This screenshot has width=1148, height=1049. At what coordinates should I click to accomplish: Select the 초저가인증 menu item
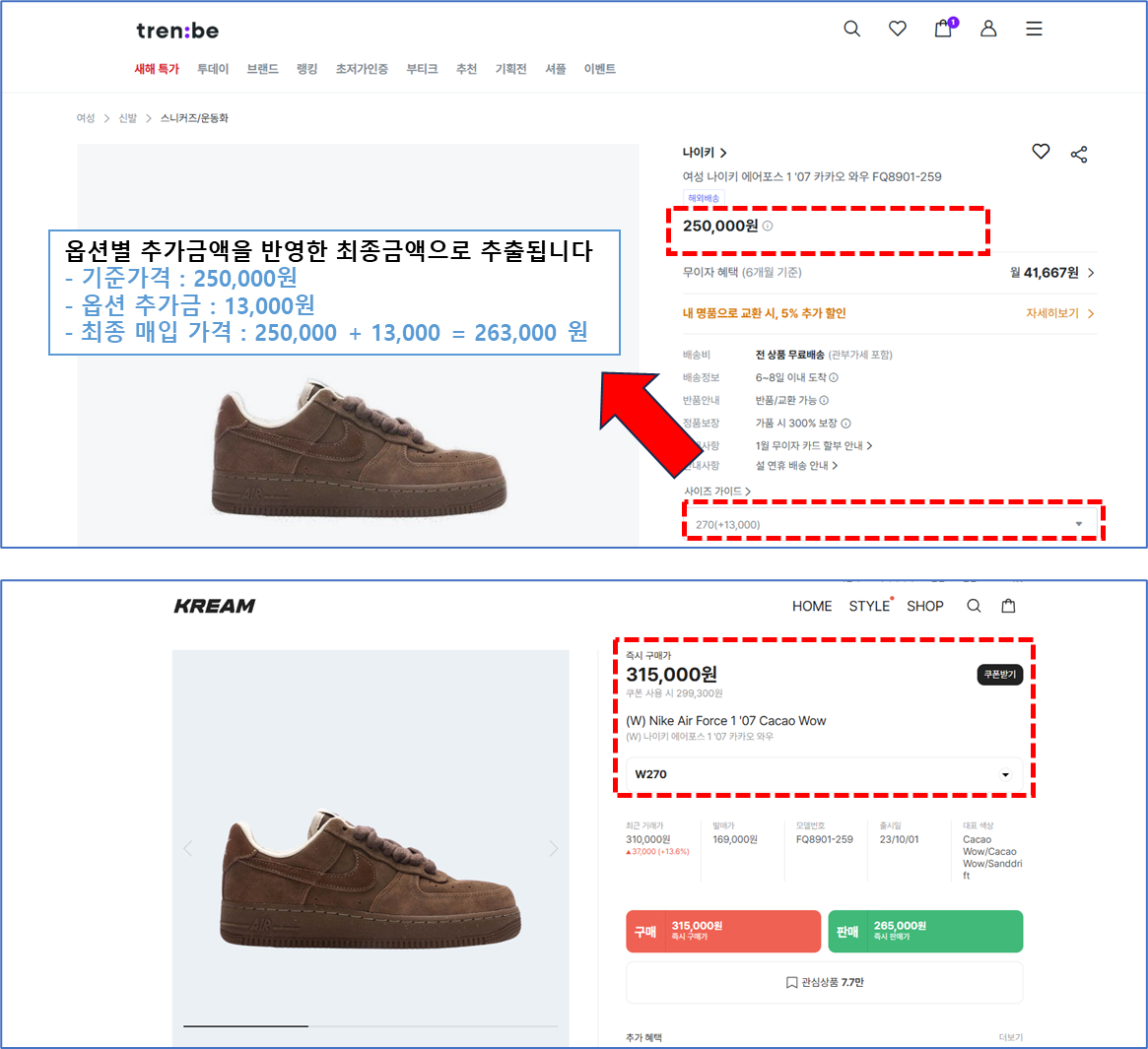point(362,69)
